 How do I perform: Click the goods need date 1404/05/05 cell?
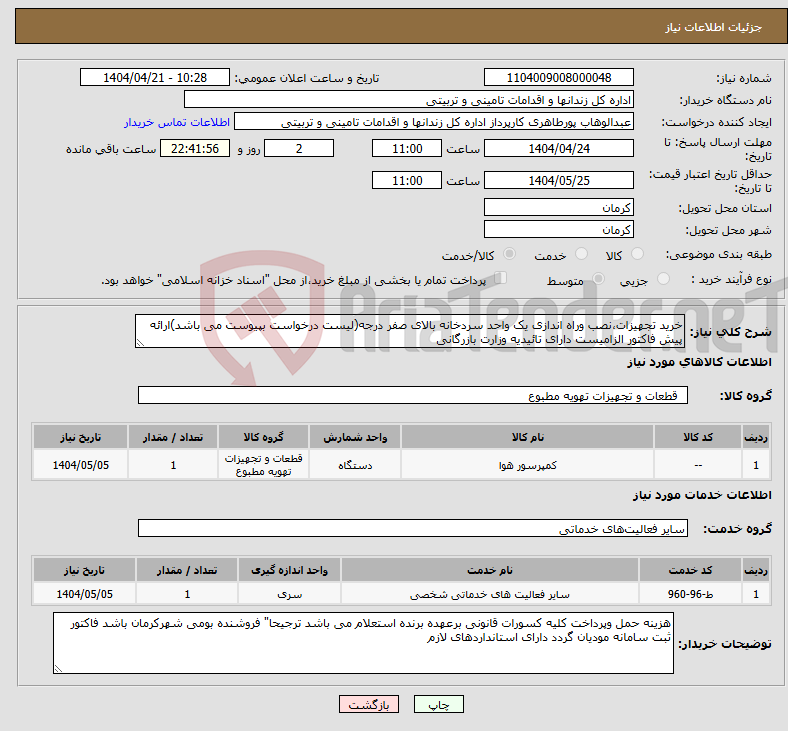click(80, 465)
